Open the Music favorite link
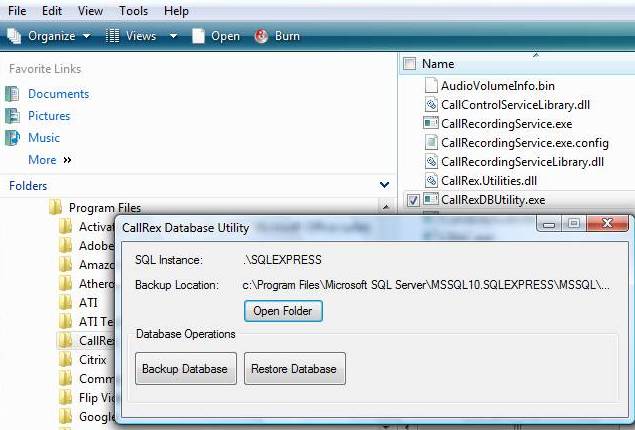635x430 pixels. [44, 138]
